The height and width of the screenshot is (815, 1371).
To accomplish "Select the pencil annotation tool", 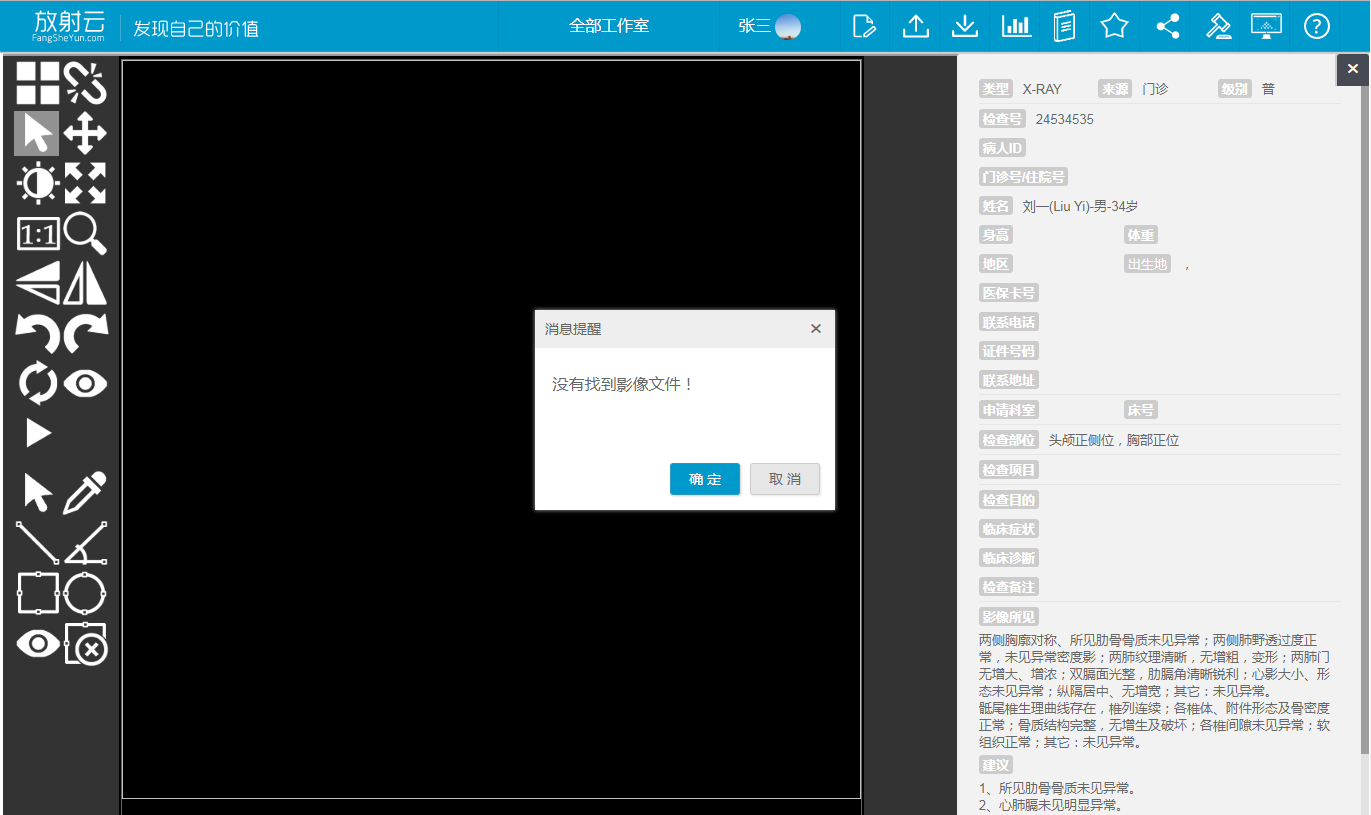I will pos(86,494).
